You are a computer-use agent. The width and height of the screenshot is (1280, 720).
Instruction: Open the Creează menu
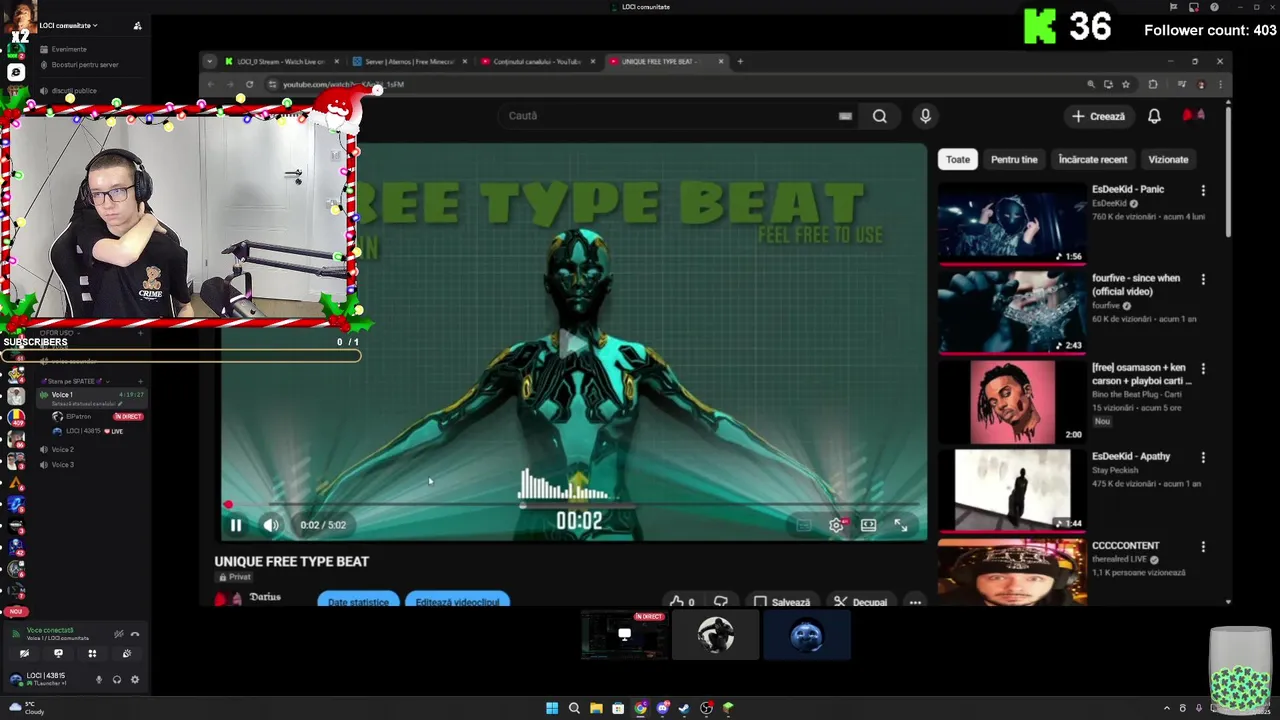(x=1098, y=116)
